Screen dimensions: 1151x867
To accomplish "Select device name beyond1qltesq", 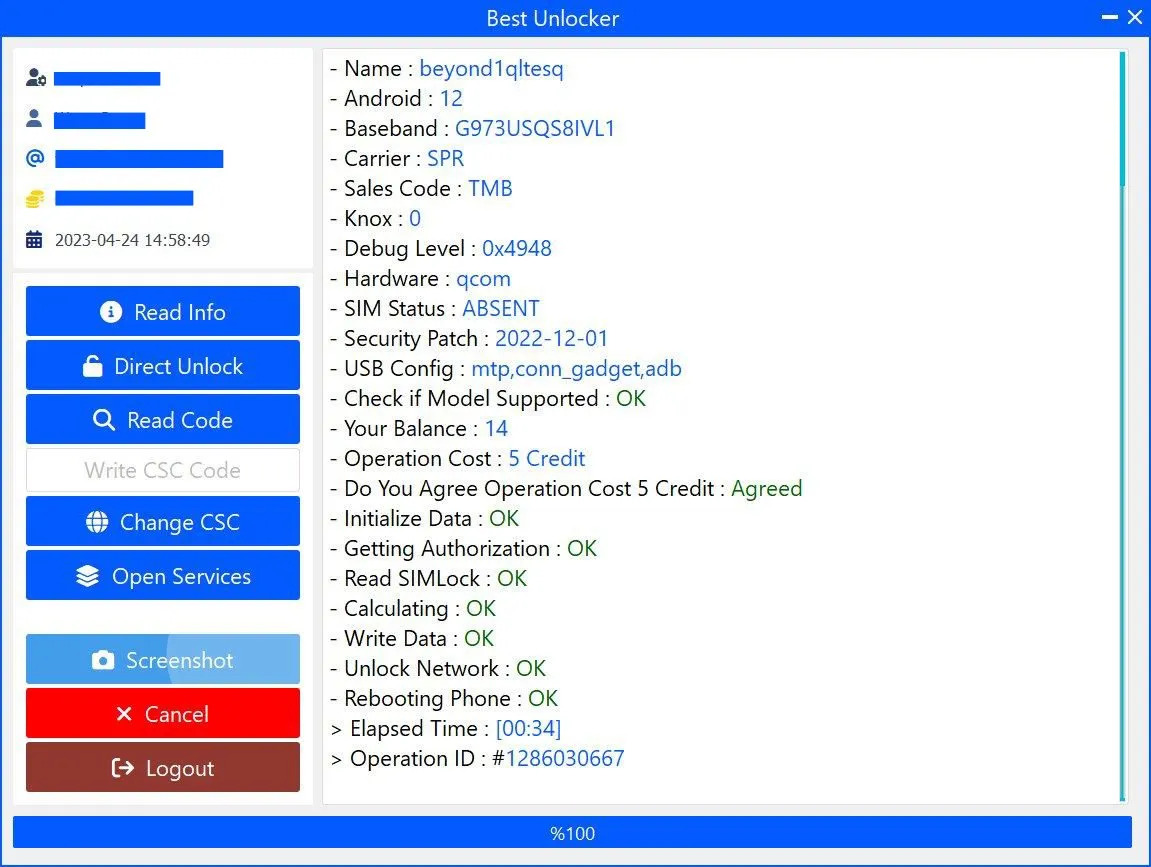I will pos(491,69).
